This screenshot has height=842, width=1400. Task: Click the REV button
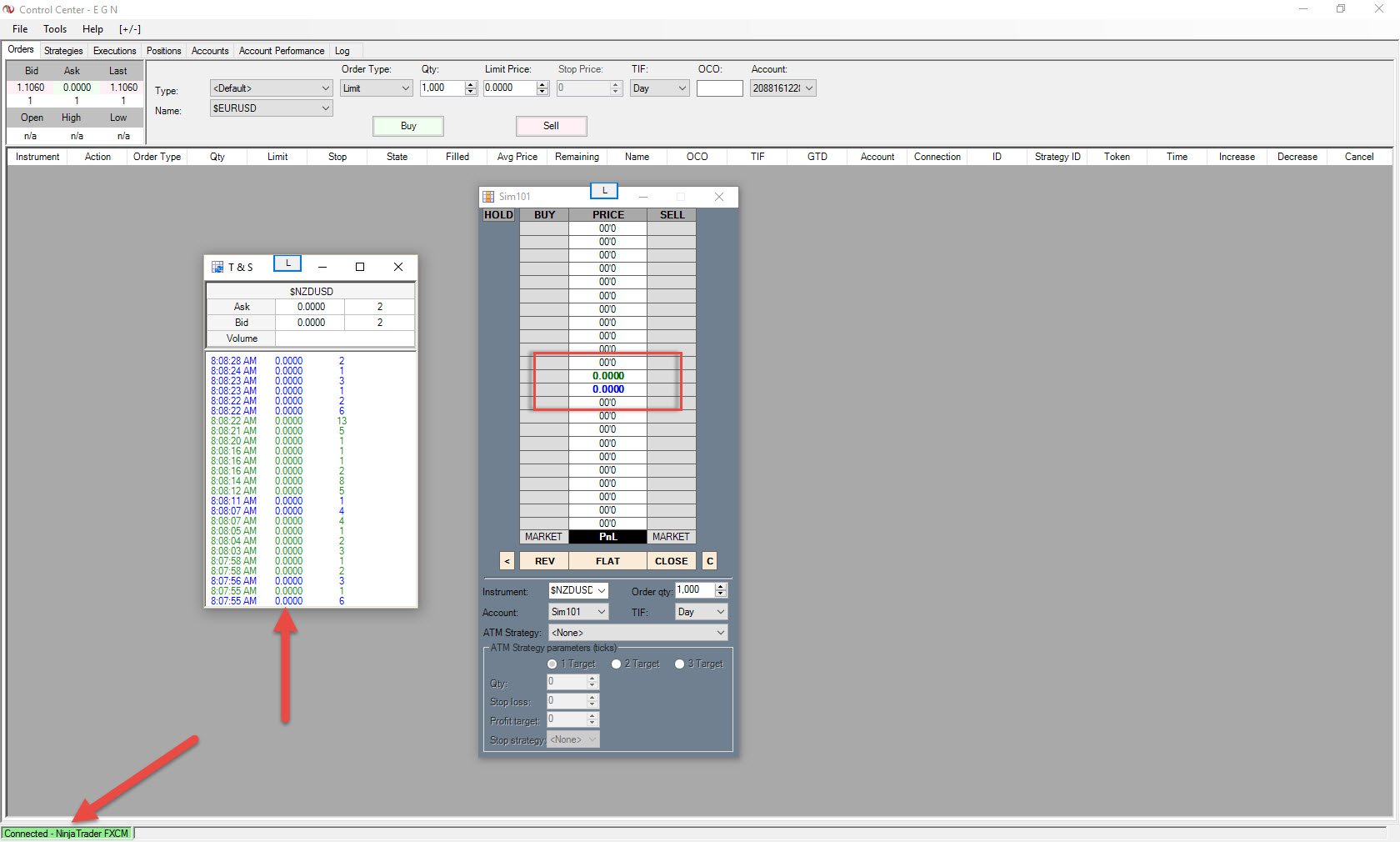tap(544, 561)
